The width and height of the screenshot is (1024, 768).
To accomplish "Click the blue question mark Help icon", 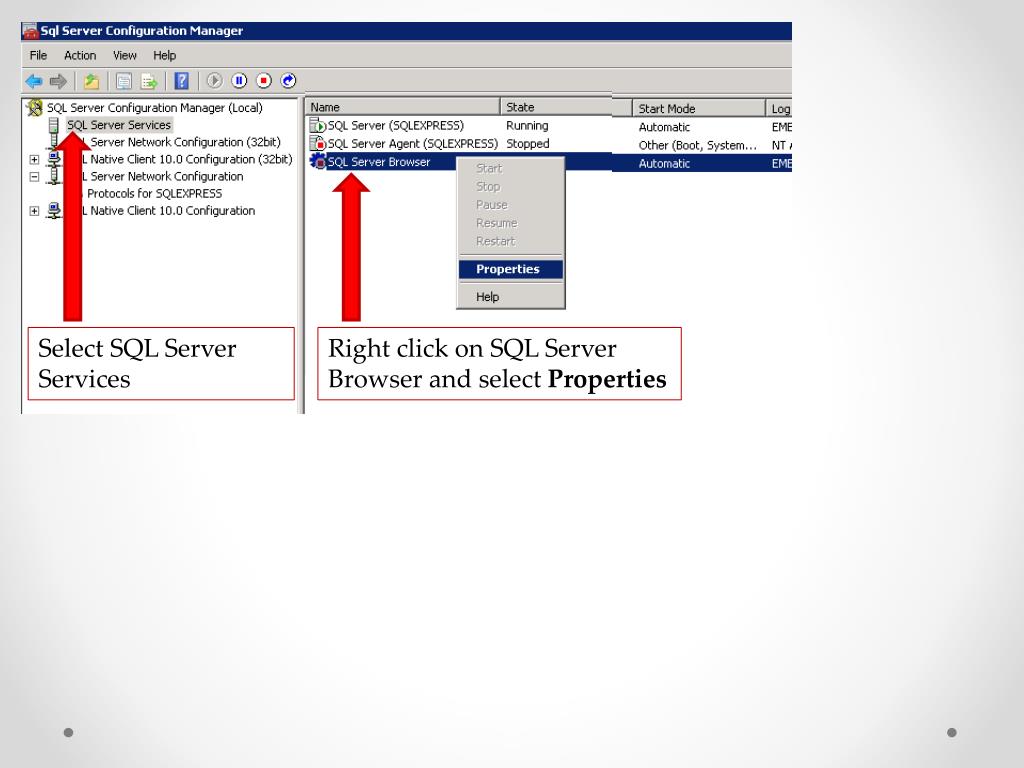I will pyautogui.click(x=182, y=80).
